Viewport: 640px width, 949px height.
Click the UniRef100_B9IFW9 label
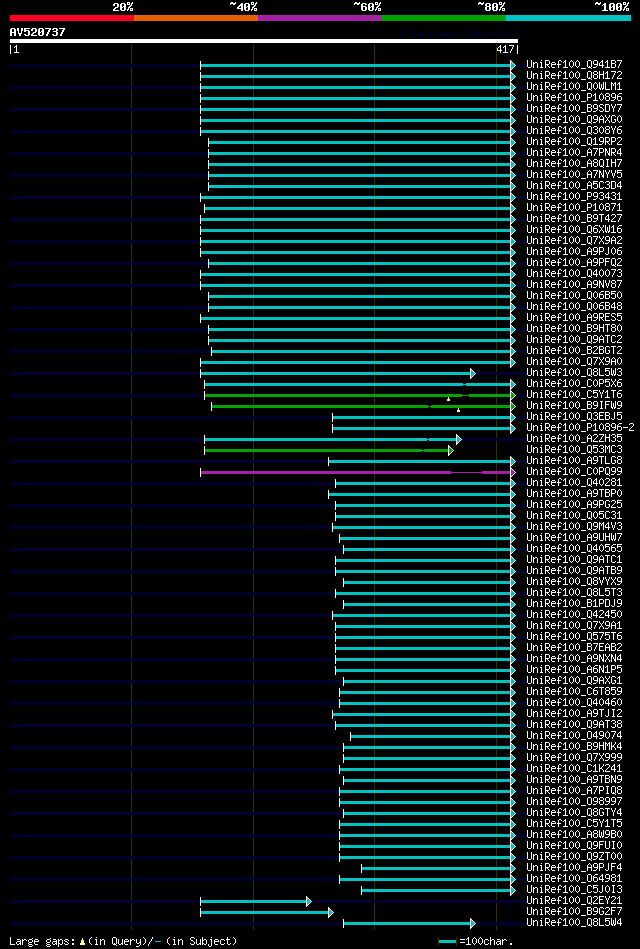(574, 406)
